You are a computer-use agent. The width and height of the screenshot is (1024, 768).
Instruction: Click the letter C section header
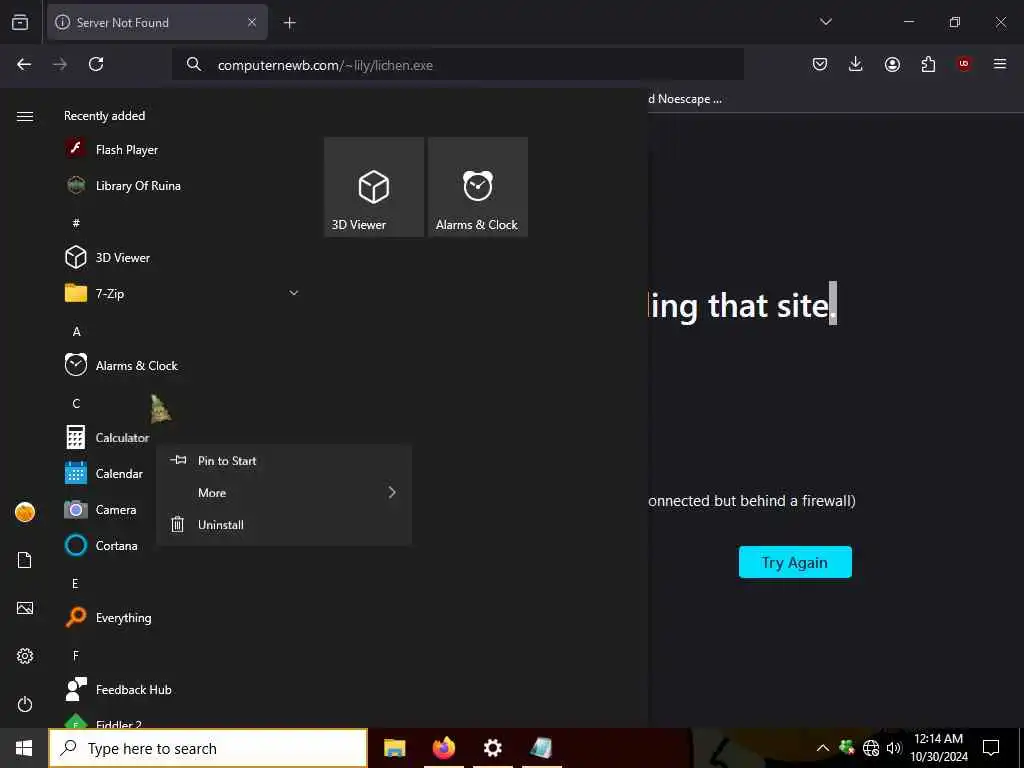pyautogui.click(x=76, y=403)
